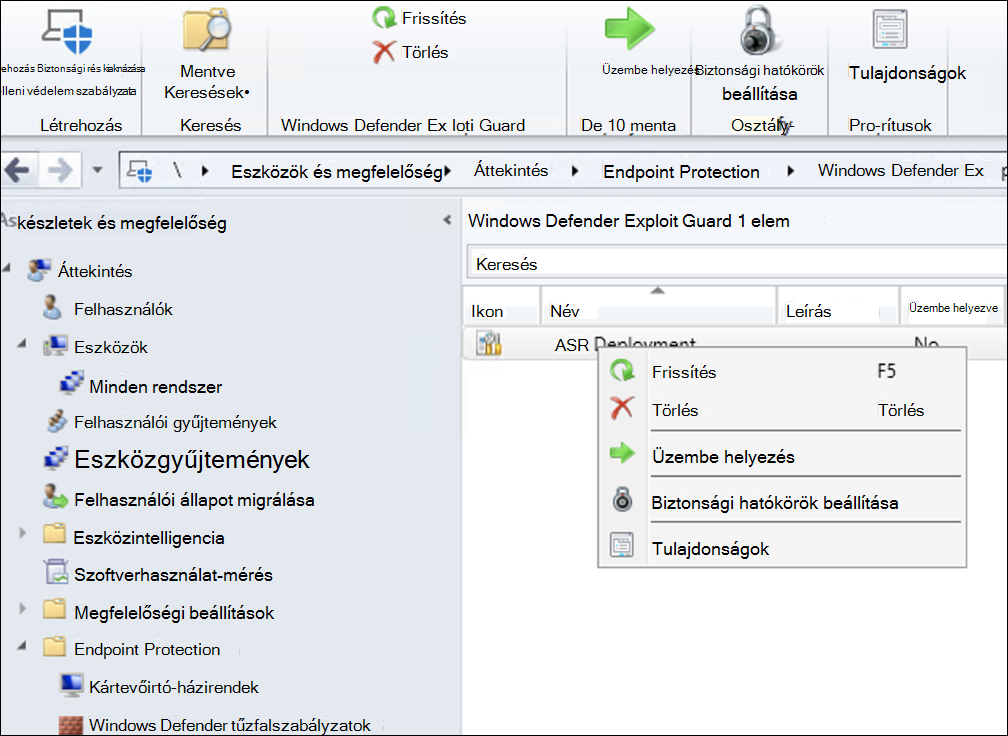This screenshot has height=736, width=1008.
Task: Open Felhasználói gyűjtemények tree item
Action: click(175, 422)
